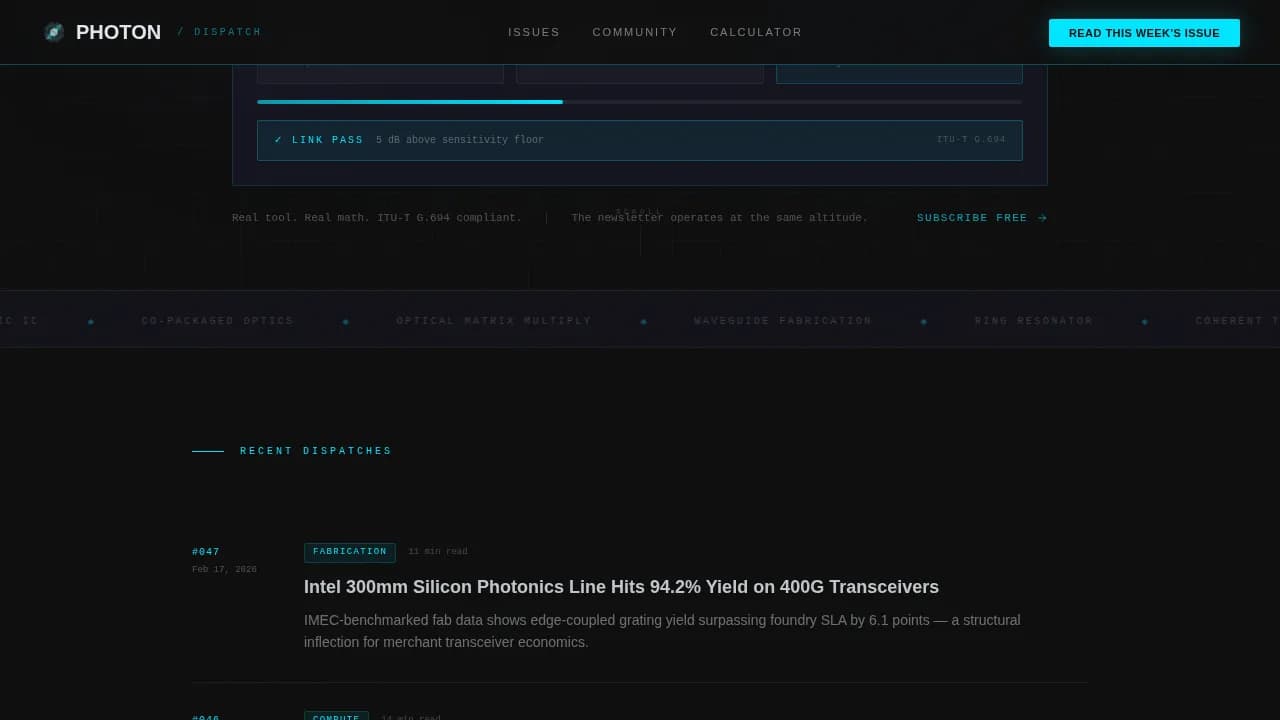Click the arrow icon after Subscribe Free
Screen dimensions: 1280x720
click(1042, 218)
